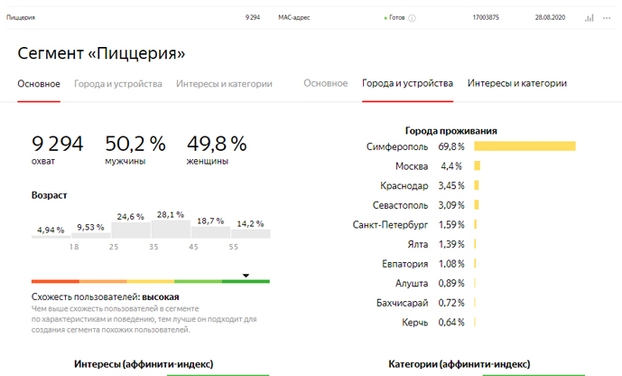The image size is (622, 376).
Task: Click the 17003875 ID value
Action: point(486,17)
